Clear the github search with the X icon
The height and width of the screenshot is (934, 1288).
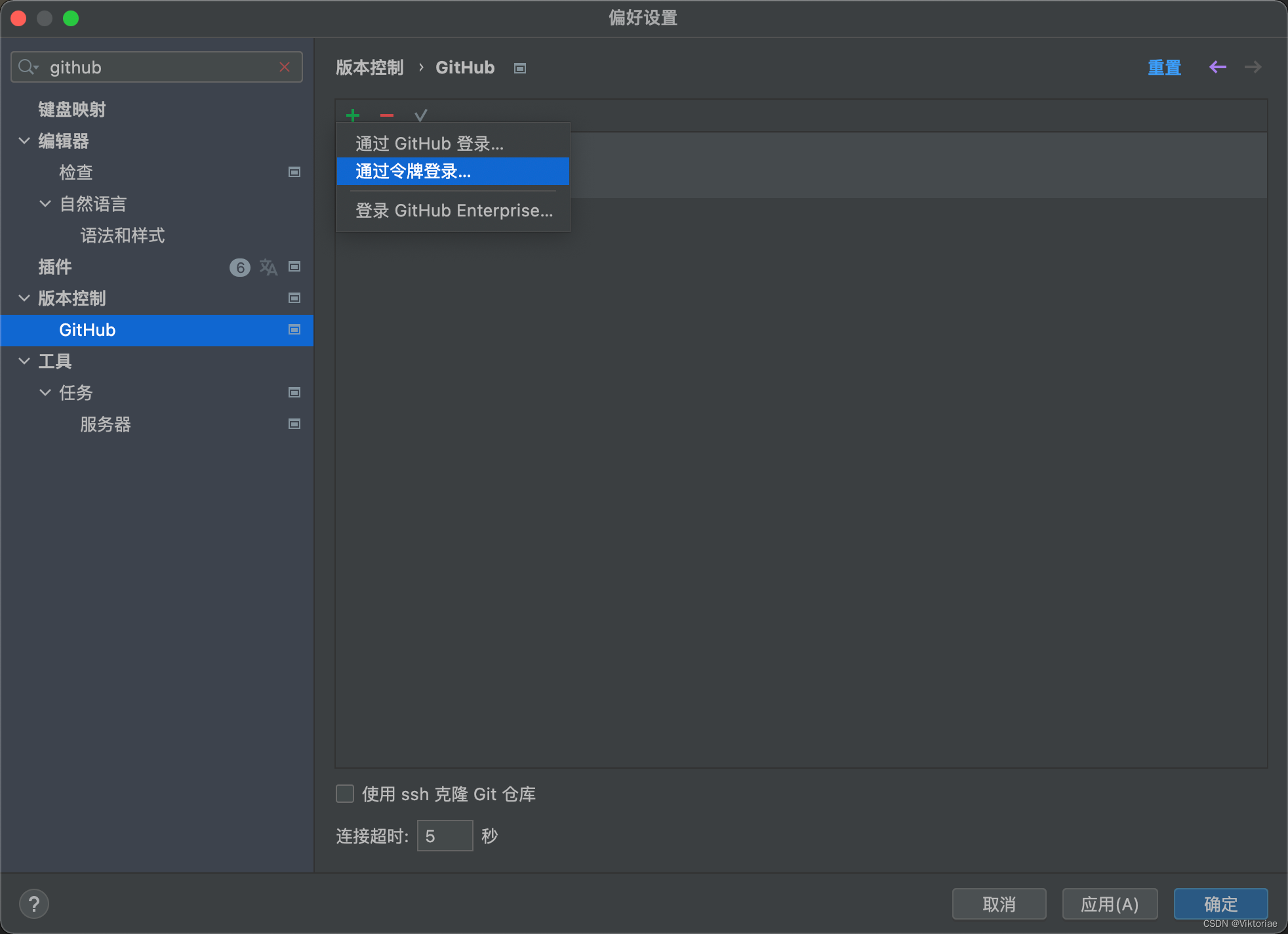pyautogui.click(x=285, y=67)
